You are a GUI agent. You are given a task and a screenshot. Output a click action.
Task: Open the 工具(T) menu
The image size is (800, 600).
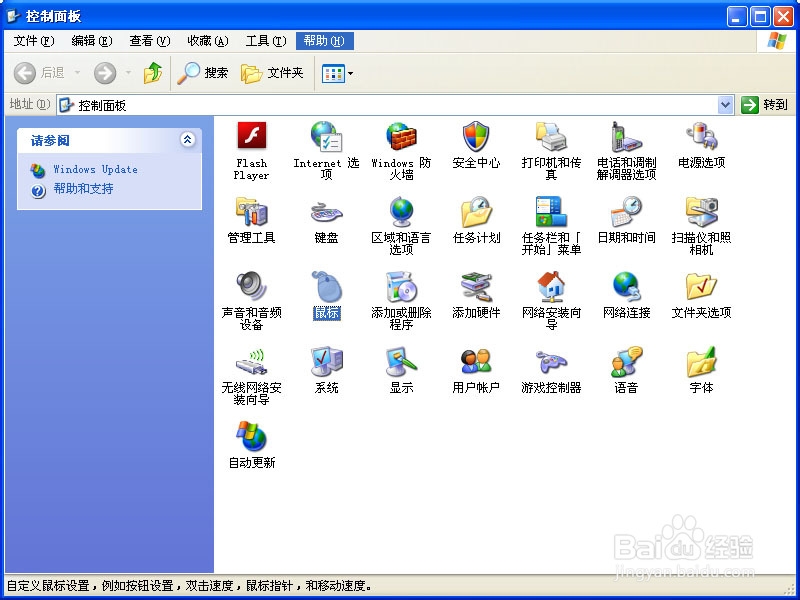266,41
